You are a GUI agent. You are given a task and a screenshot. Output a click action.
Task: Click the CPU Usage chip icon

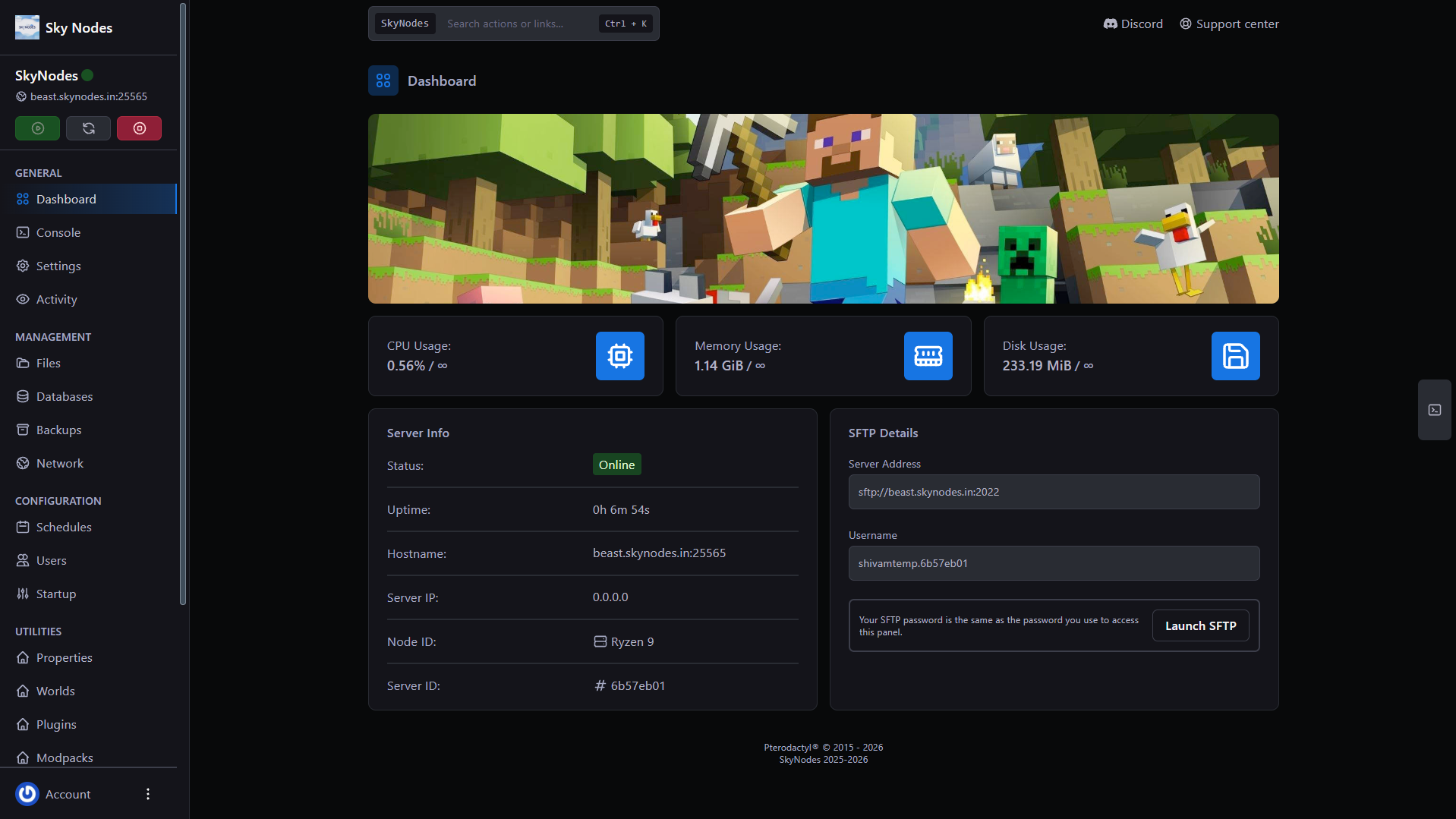[620, 356]
